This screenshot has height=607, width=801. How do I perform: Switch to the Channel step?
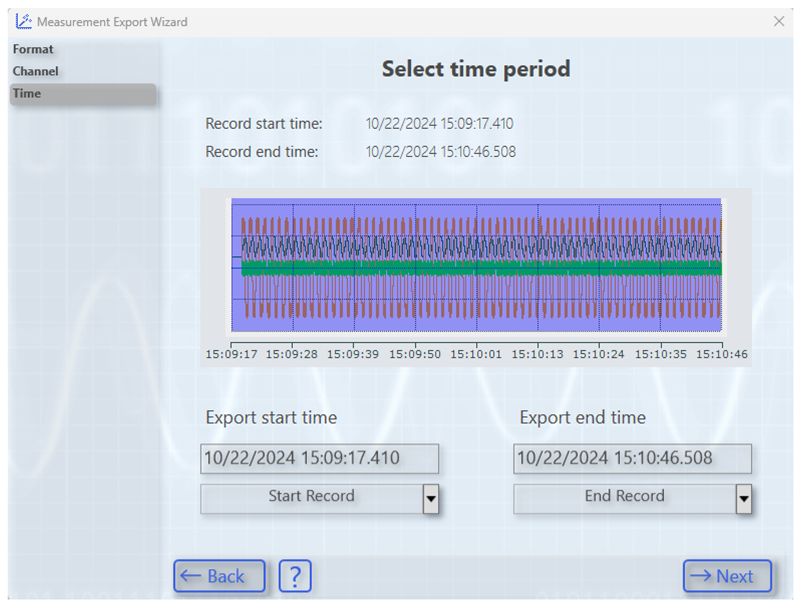[x=36, y=71]
